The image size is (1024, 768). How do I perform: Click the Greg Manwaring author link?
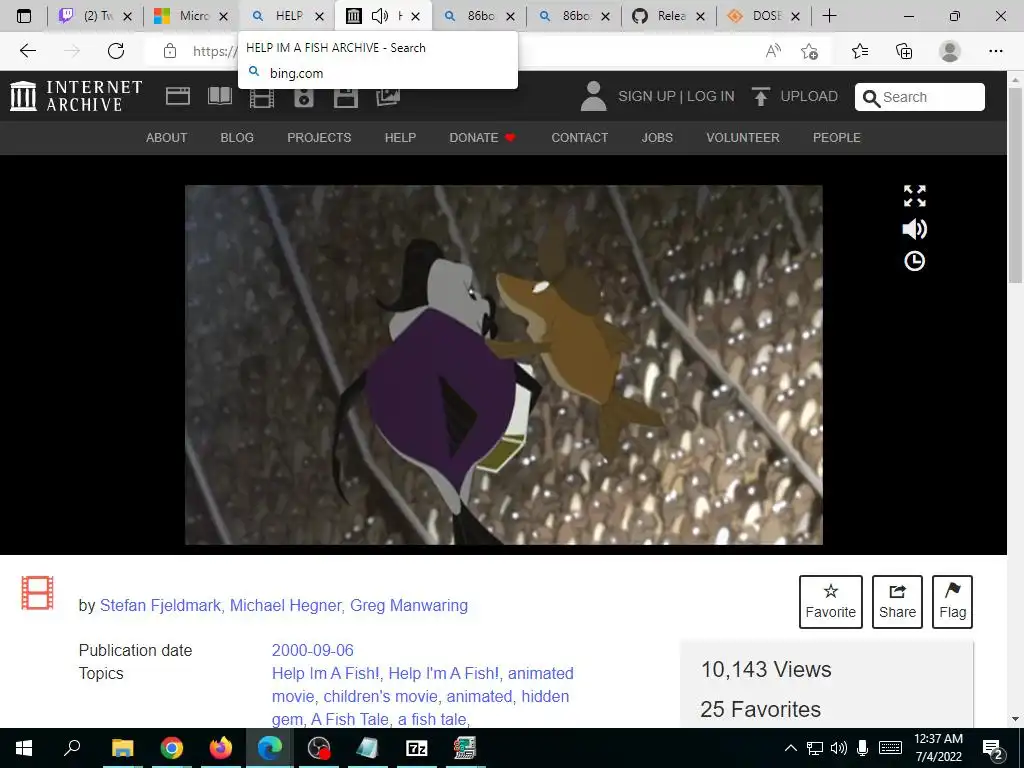[409, 605]
